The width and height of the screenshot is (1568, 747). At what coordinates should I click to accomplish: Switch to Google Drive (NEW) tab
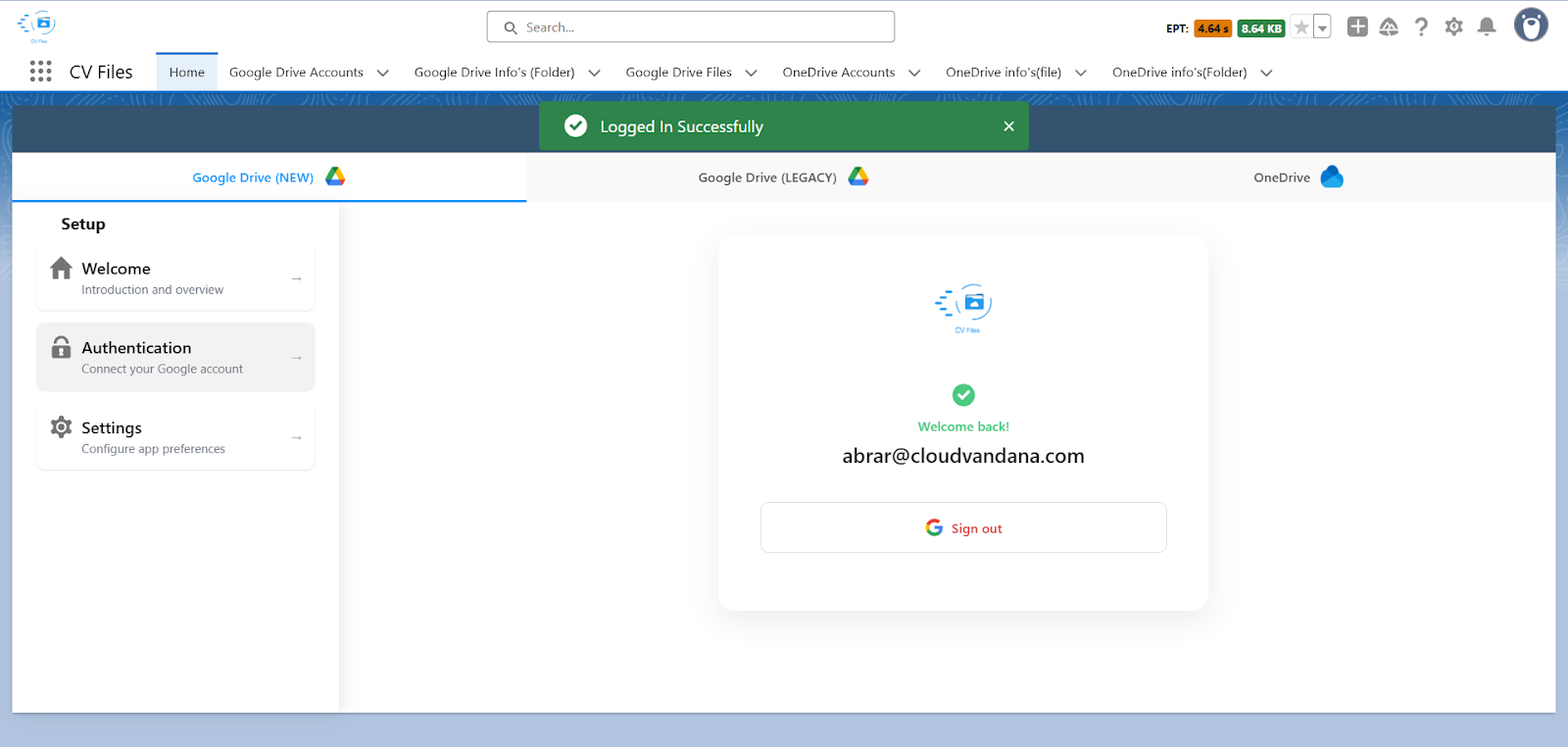point(269,177)
